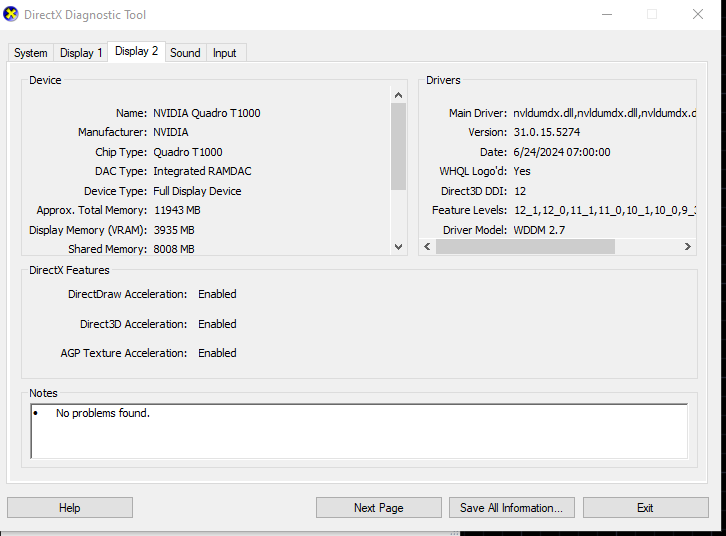Open the Display 1 tab
The image size is (726, 536).
tap(81, 53)
